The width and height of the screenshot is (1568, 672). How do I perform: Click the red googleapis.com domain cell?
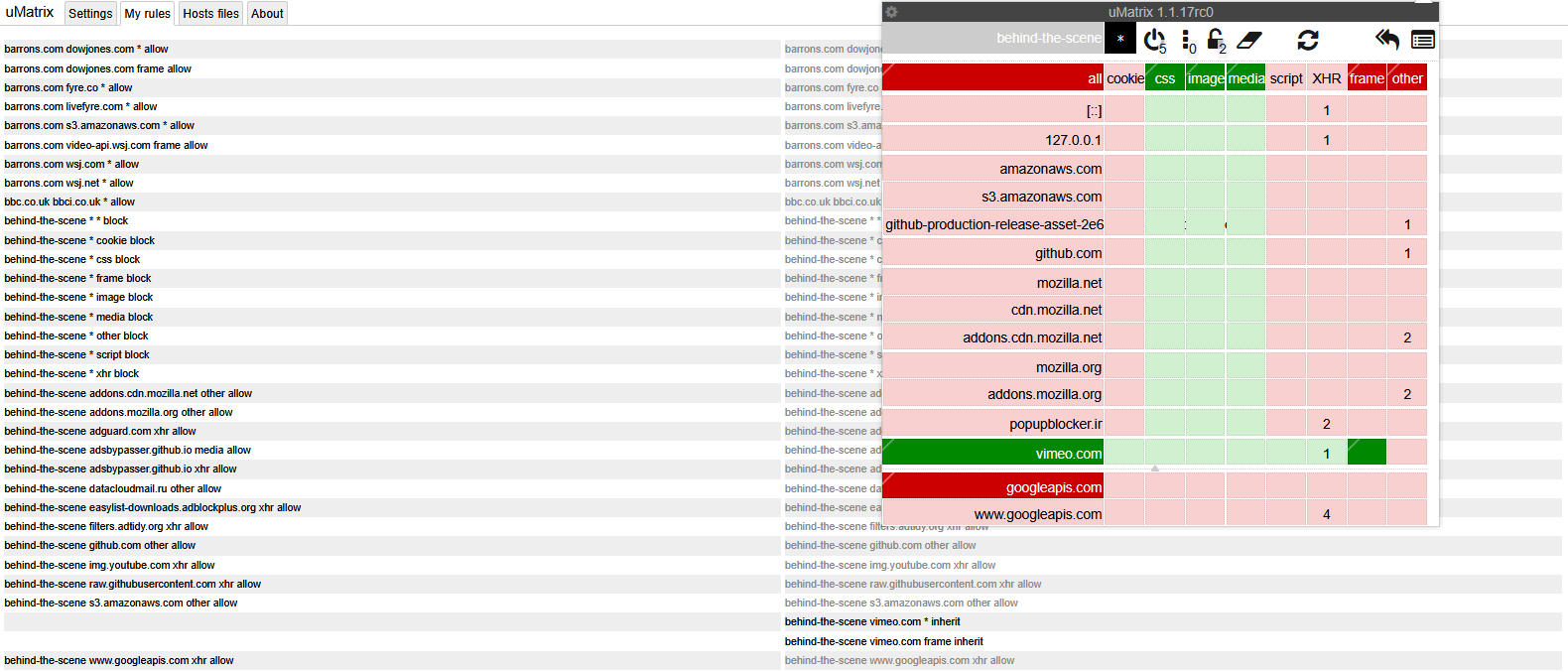pos(993,487)
